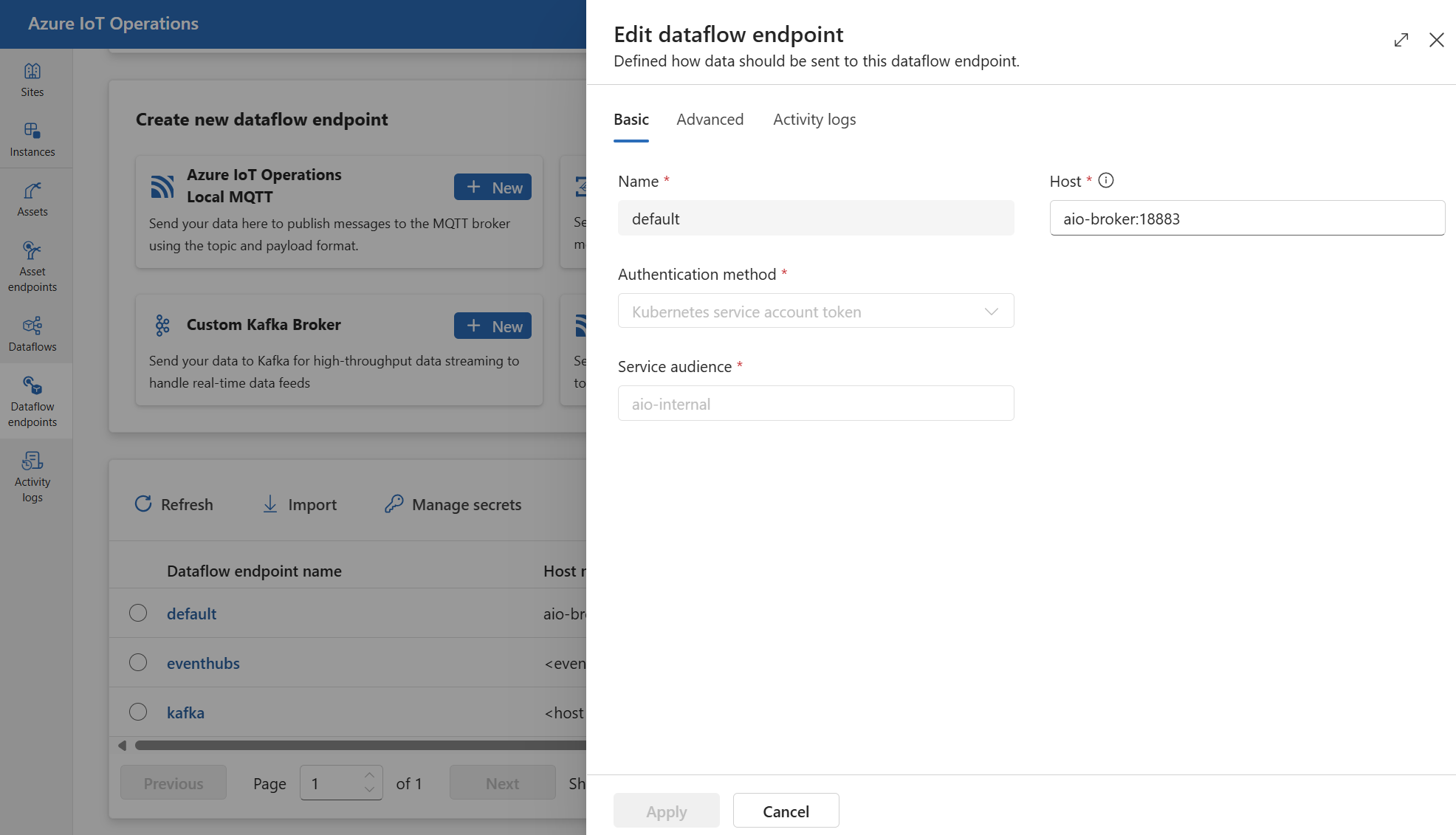
Task: Switch to the Advanced tab
Action: coord(710,119)
